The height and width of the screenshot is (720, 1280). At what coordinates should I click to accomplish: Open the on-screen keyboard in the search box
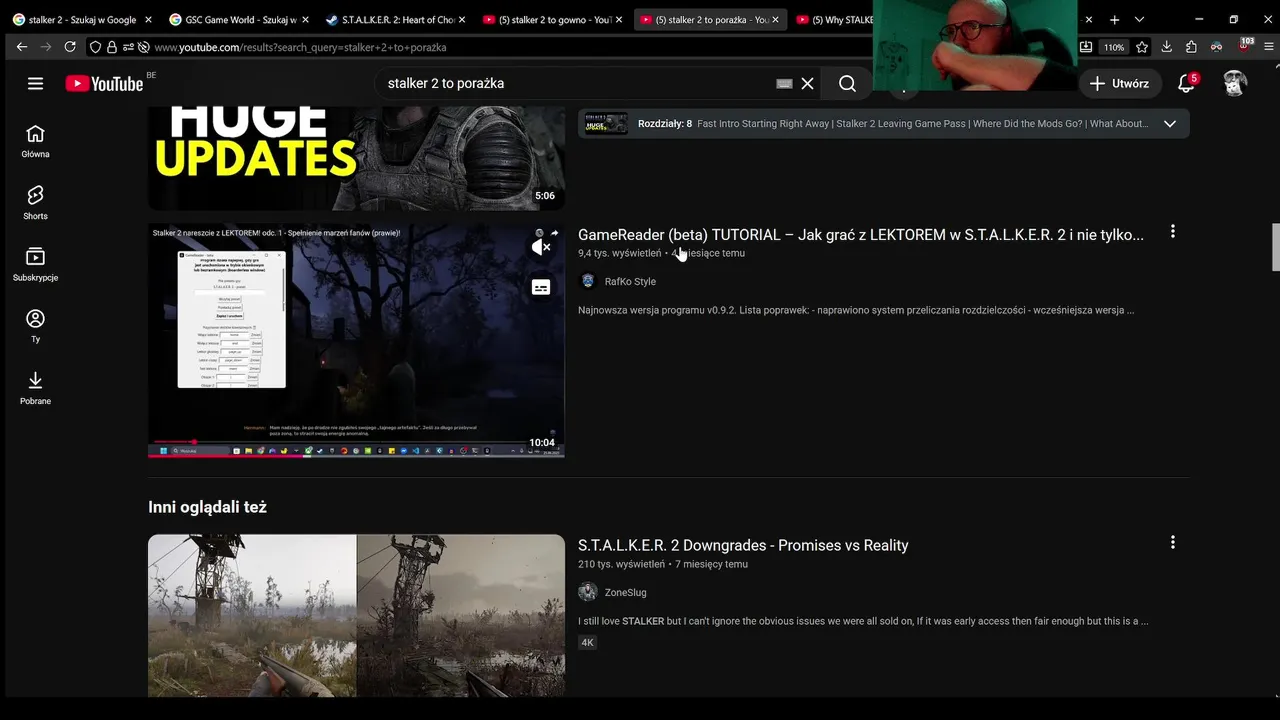tap(784, 83)
